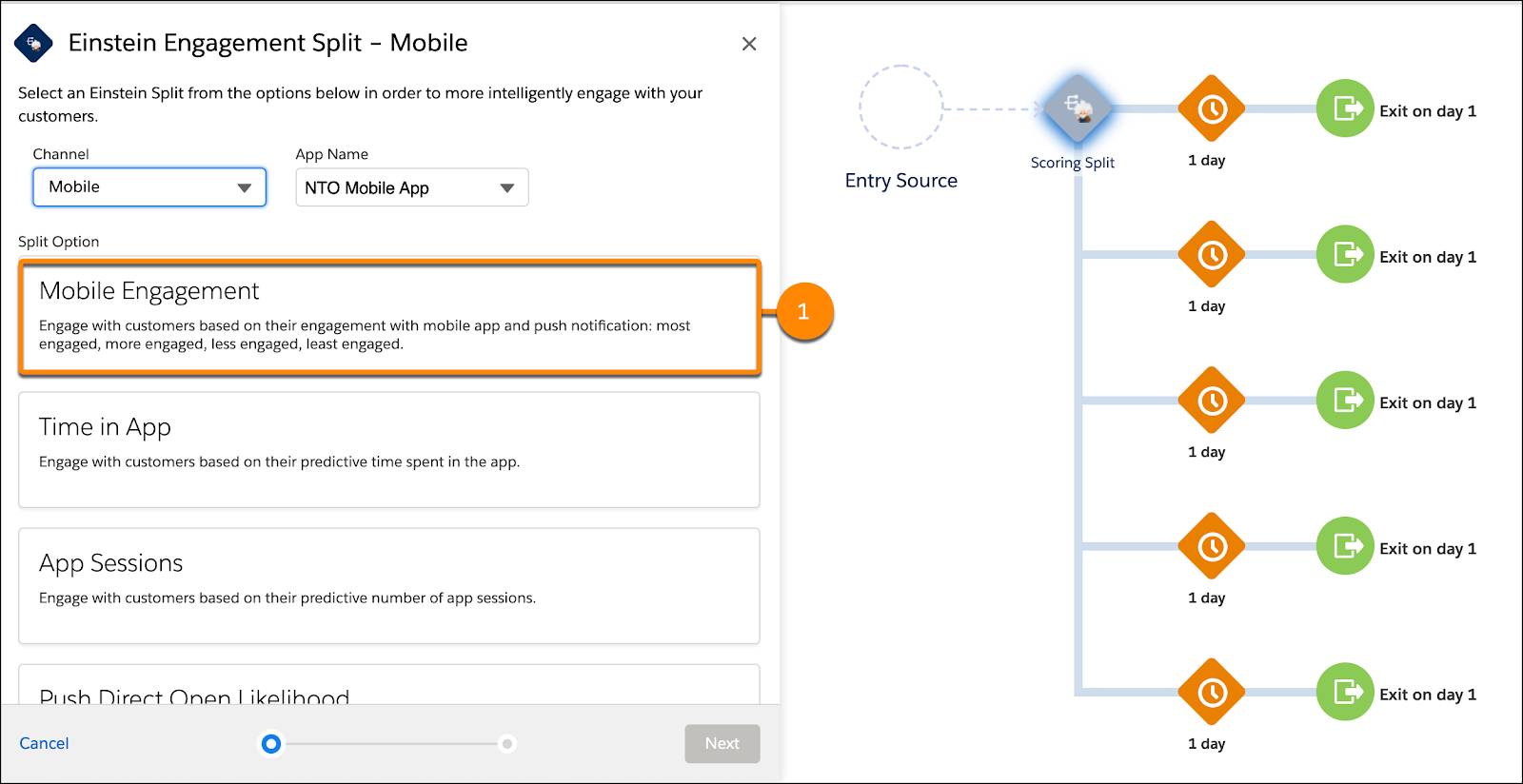Close the Einstein Engagement Split dialog
This screenshot has height=784, width=1523.
(749, 44)
